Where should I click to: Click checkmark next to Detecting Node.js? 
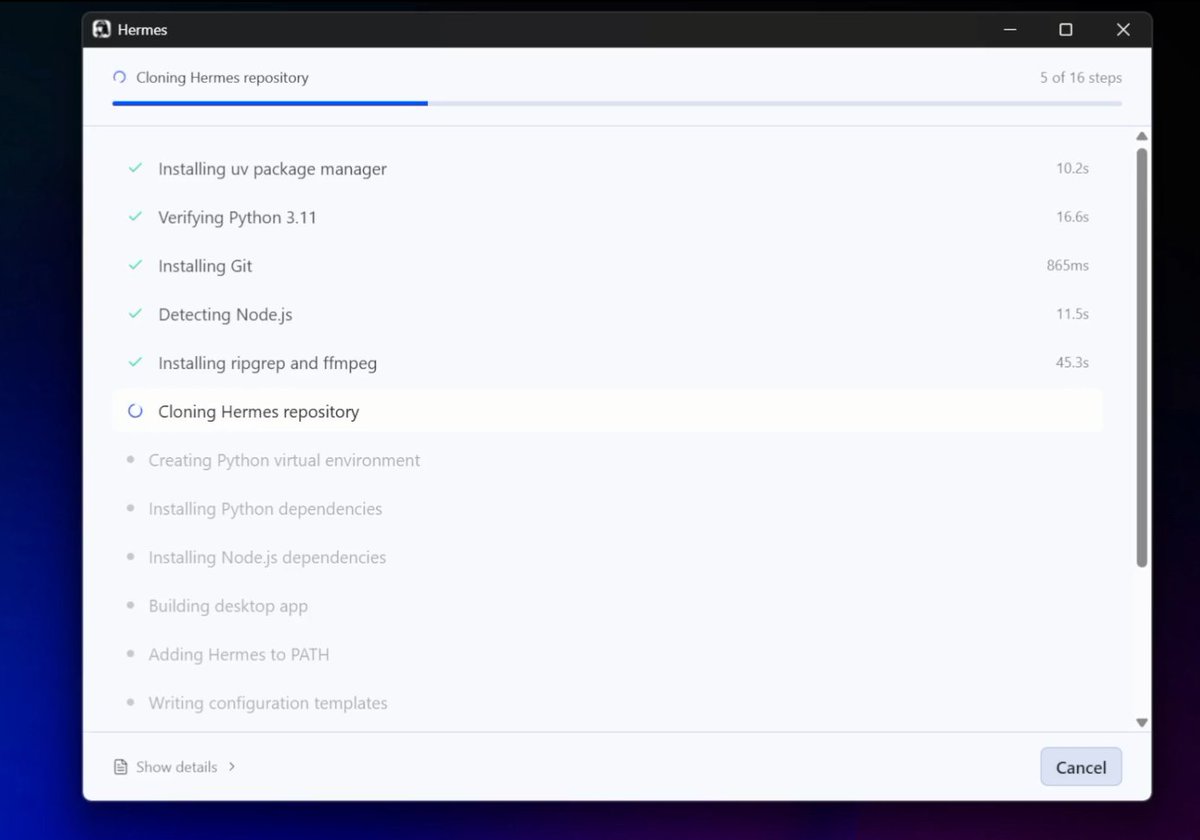135,314
